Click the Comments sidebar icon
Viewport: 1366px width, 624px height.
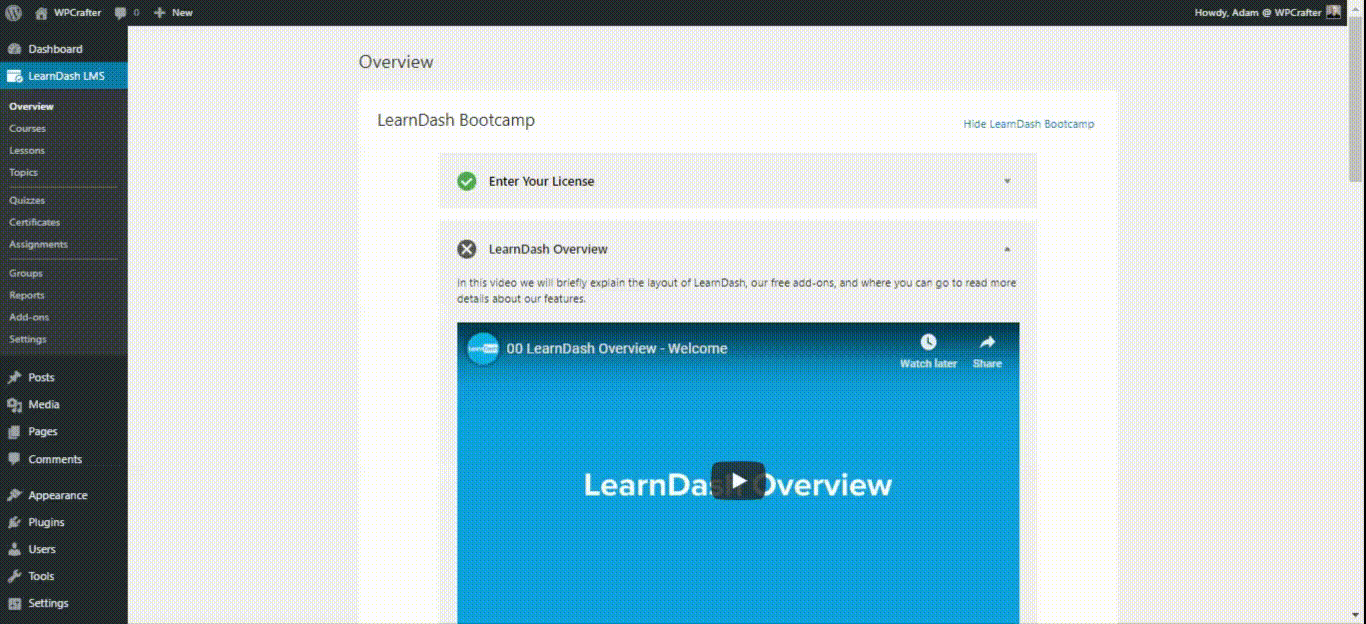coord(14,459)
